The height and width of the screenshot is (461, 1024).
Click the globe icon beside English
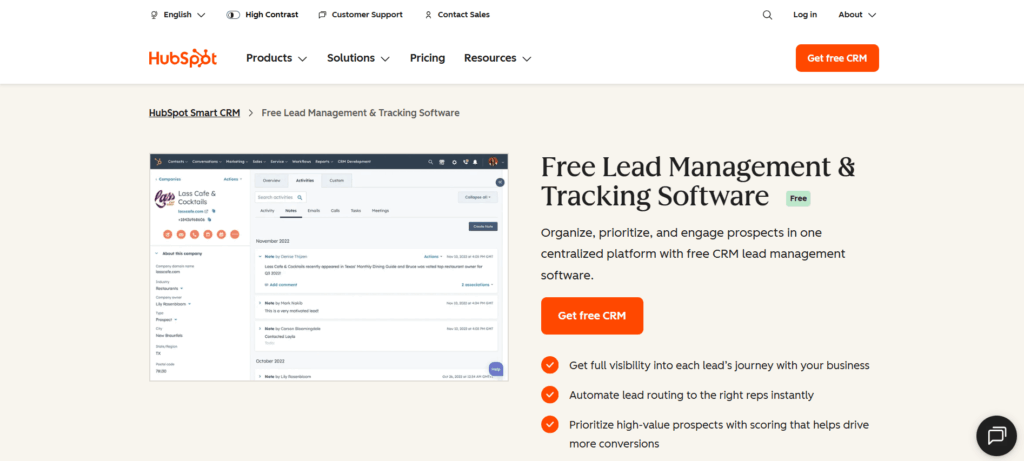154,14
